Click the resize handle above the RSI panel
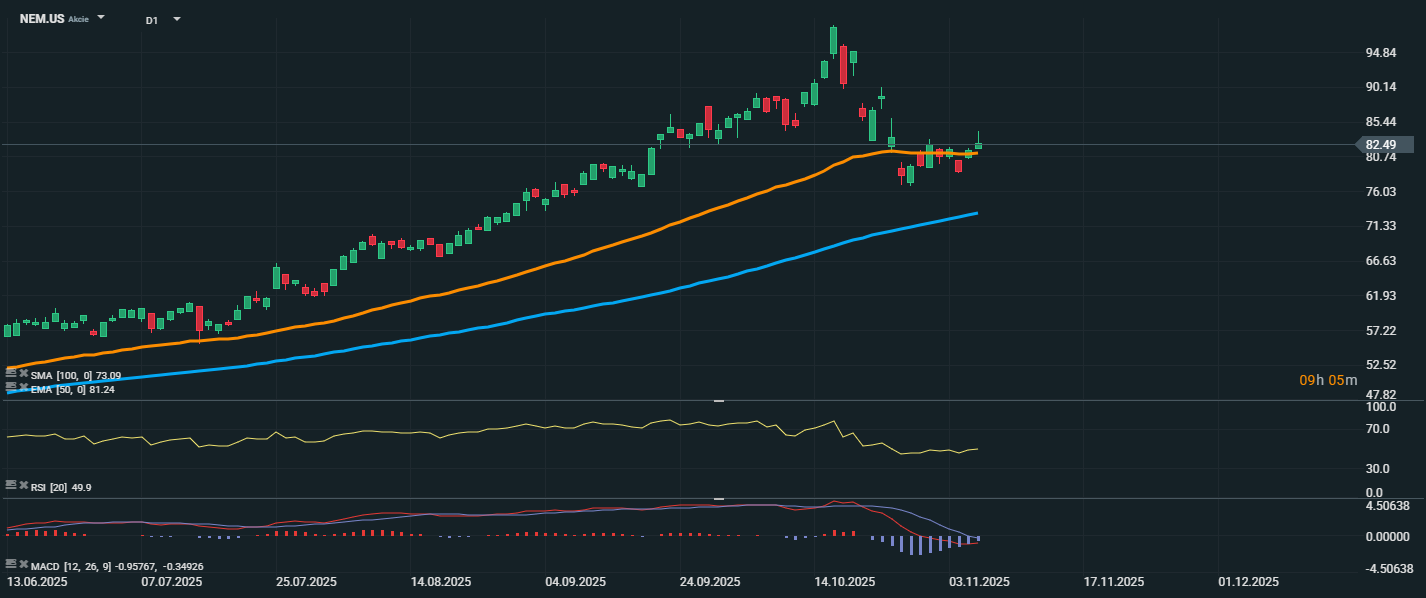This screenshot has width=1426, height=598. click(x=718, y=401)
